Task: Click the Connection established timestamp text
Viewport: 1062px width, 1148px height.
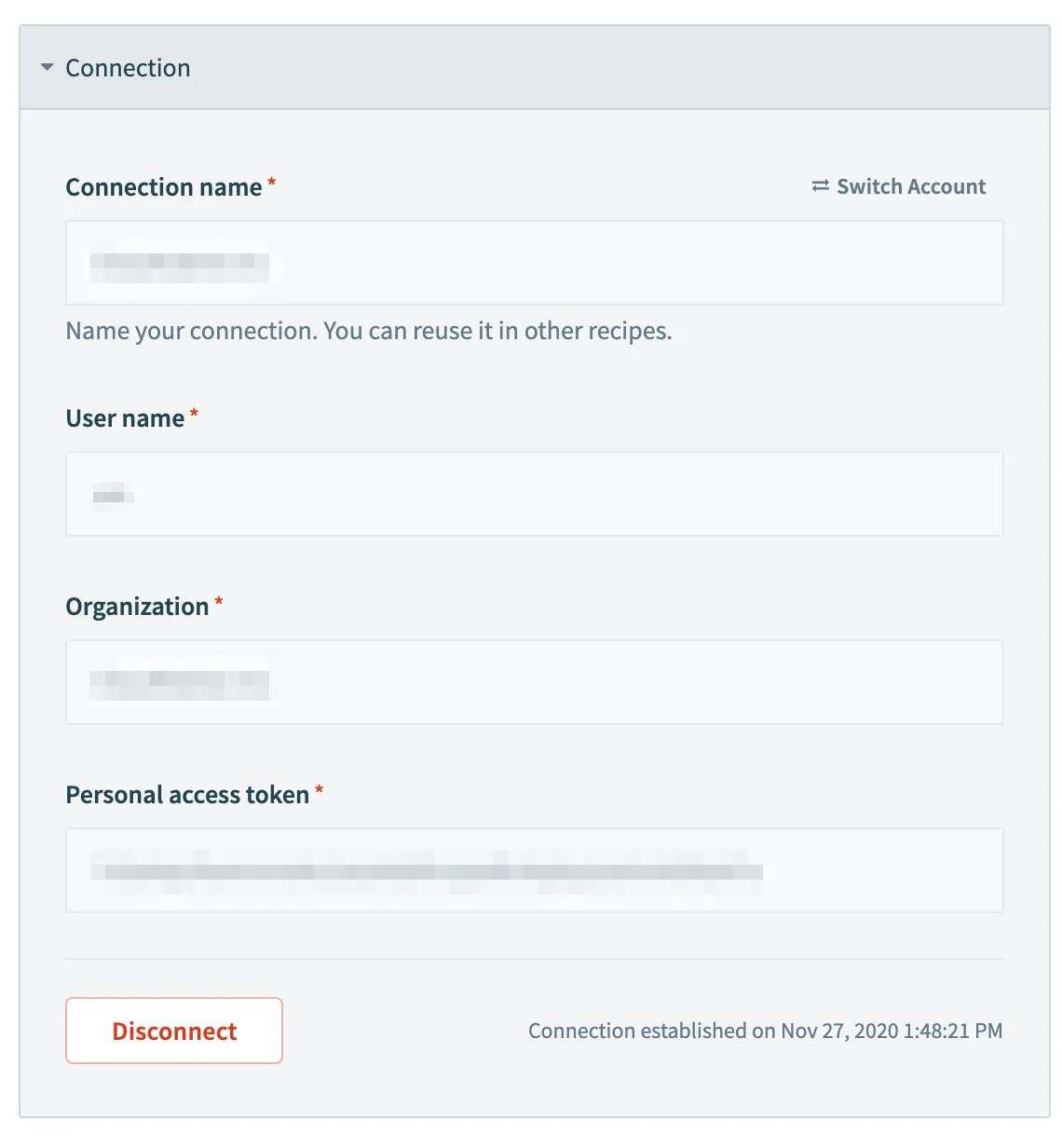Action: (x=765, y=1031)
